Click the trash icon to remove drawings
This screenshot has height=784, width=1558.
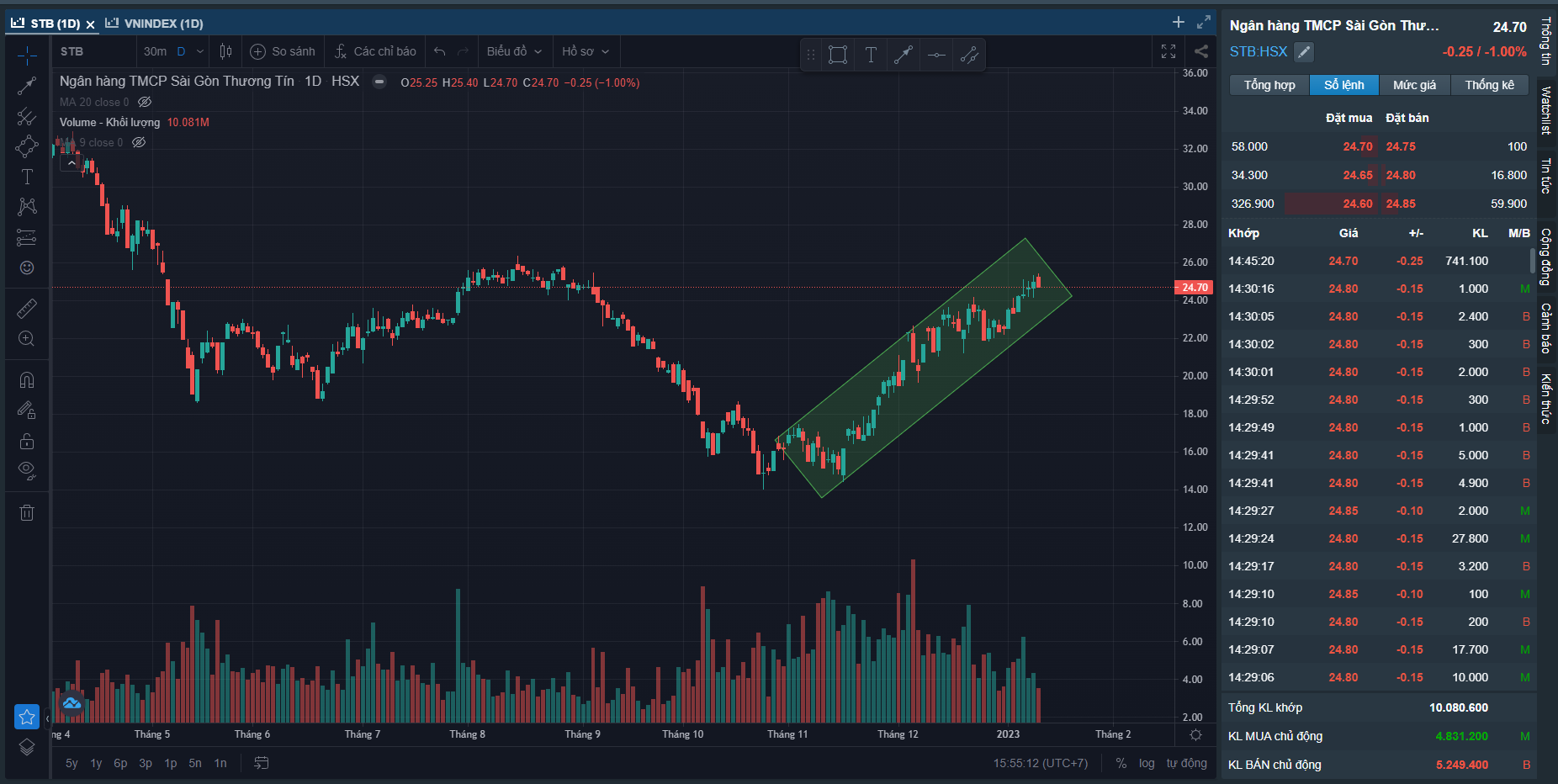pos(27,512)
